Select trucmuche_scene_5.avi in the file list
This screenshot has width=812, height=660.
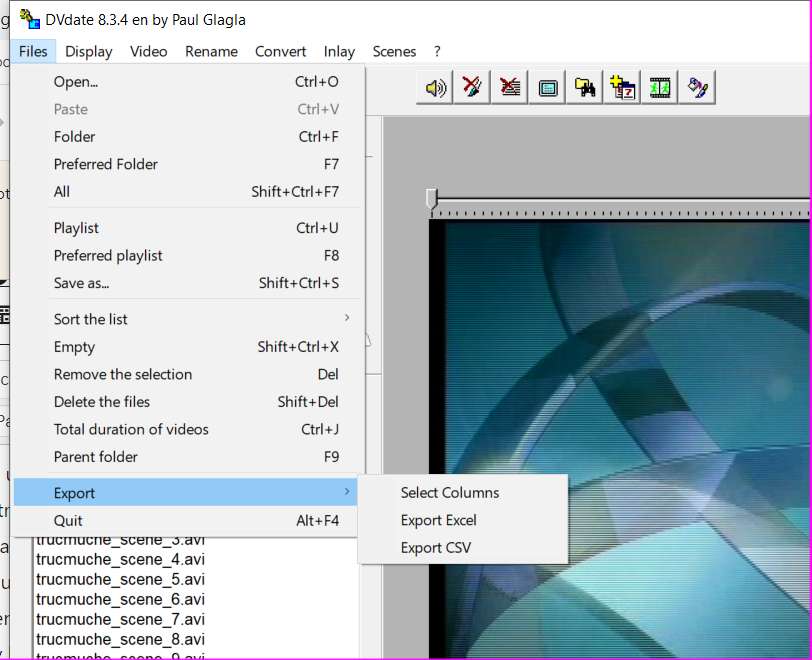point(120,579)
